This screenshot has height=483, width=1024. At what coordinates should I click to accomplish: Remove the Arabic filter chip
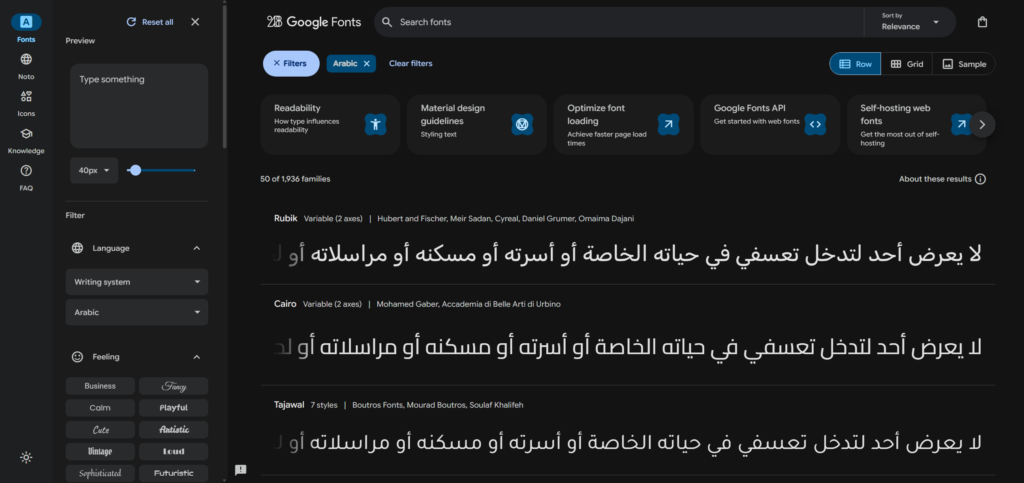click(366, 63)
